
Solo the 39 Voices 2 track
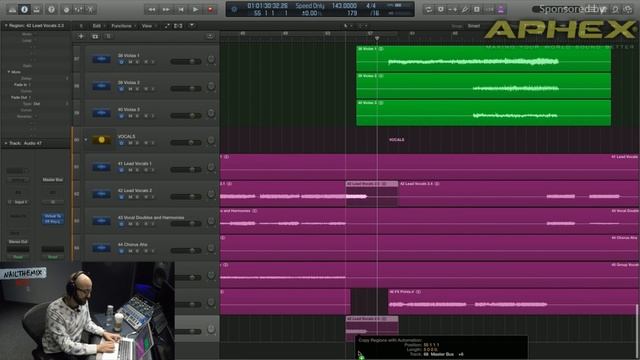tap(138, 89)
